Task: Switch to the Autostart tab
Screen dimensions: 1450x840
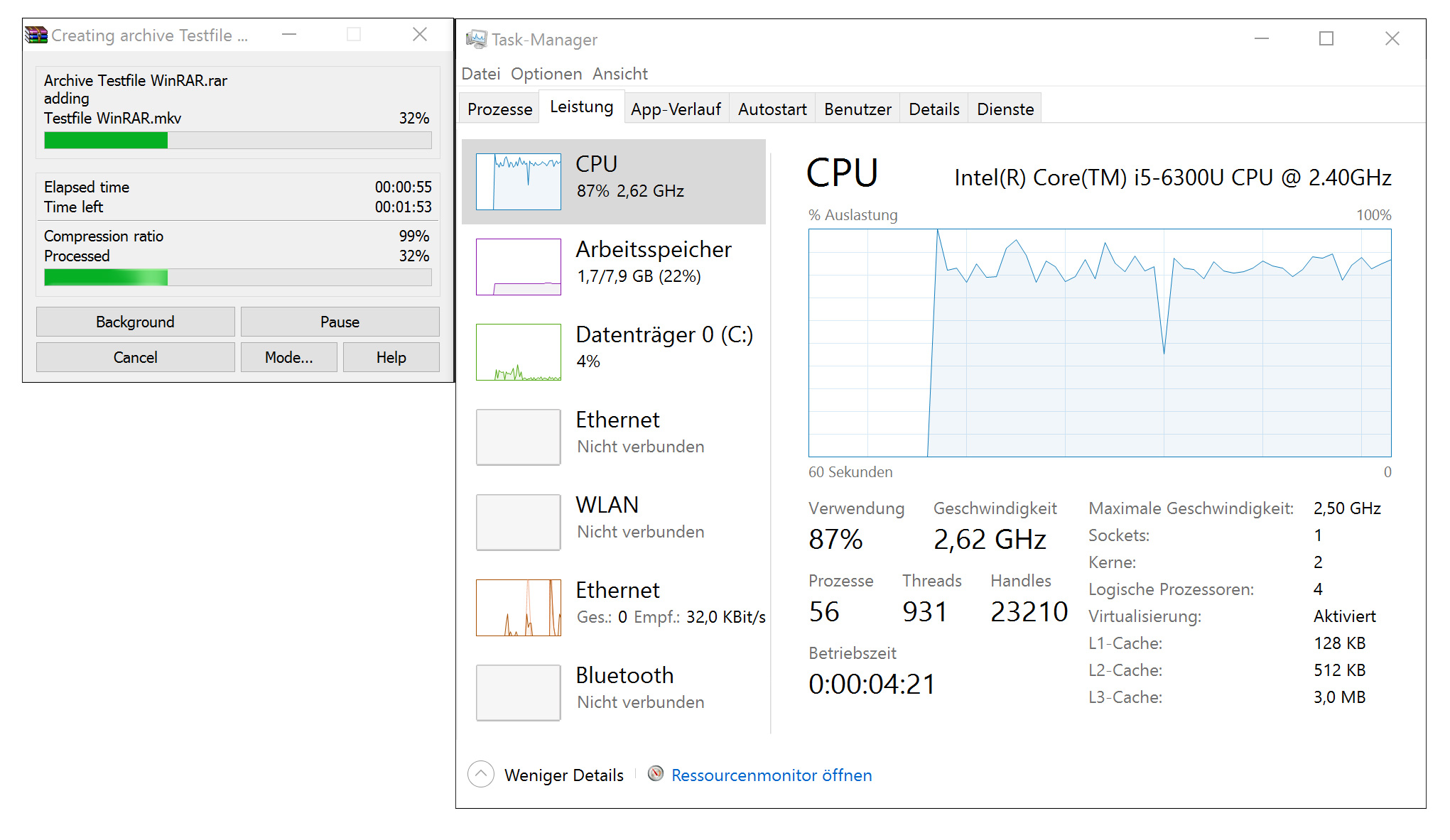Action: point(772,109)
